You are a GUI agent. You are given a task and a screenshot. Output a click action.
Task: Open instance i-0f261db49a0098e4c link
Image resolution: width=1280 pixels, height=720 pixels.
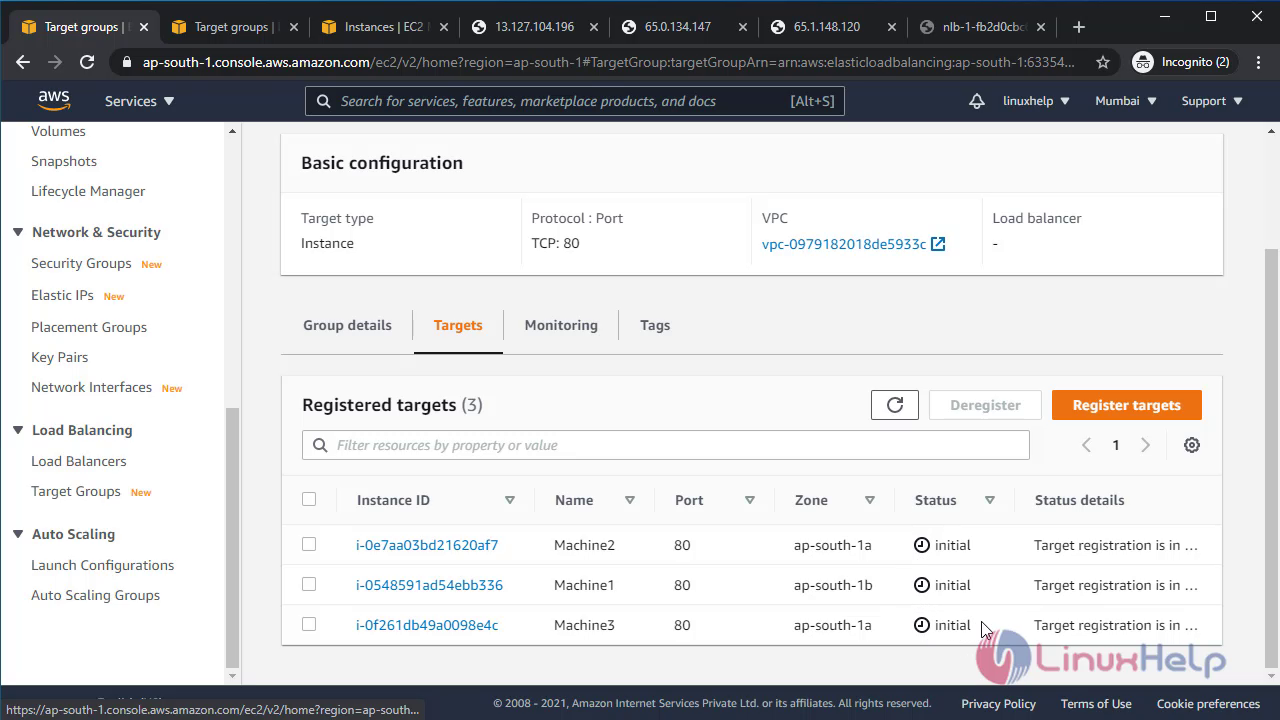coord(427,625)
